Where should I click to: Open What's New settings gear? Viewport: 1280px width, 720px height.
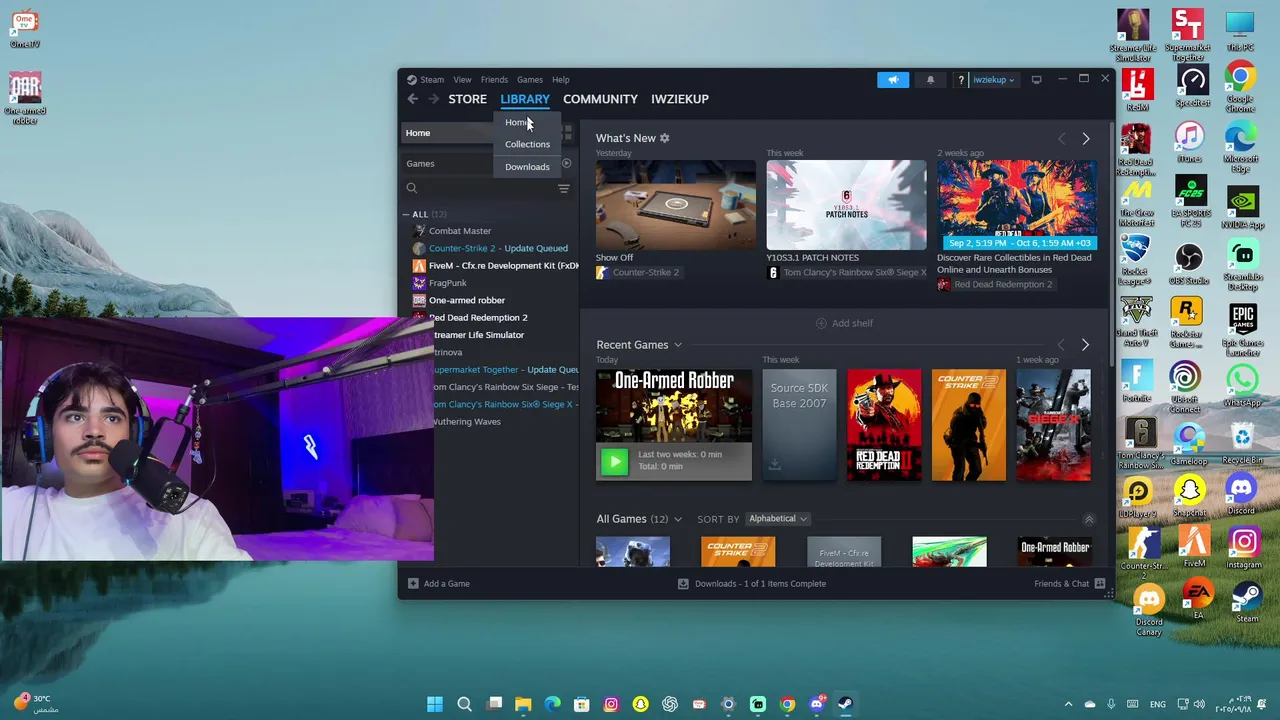click(x=664, y=138)
